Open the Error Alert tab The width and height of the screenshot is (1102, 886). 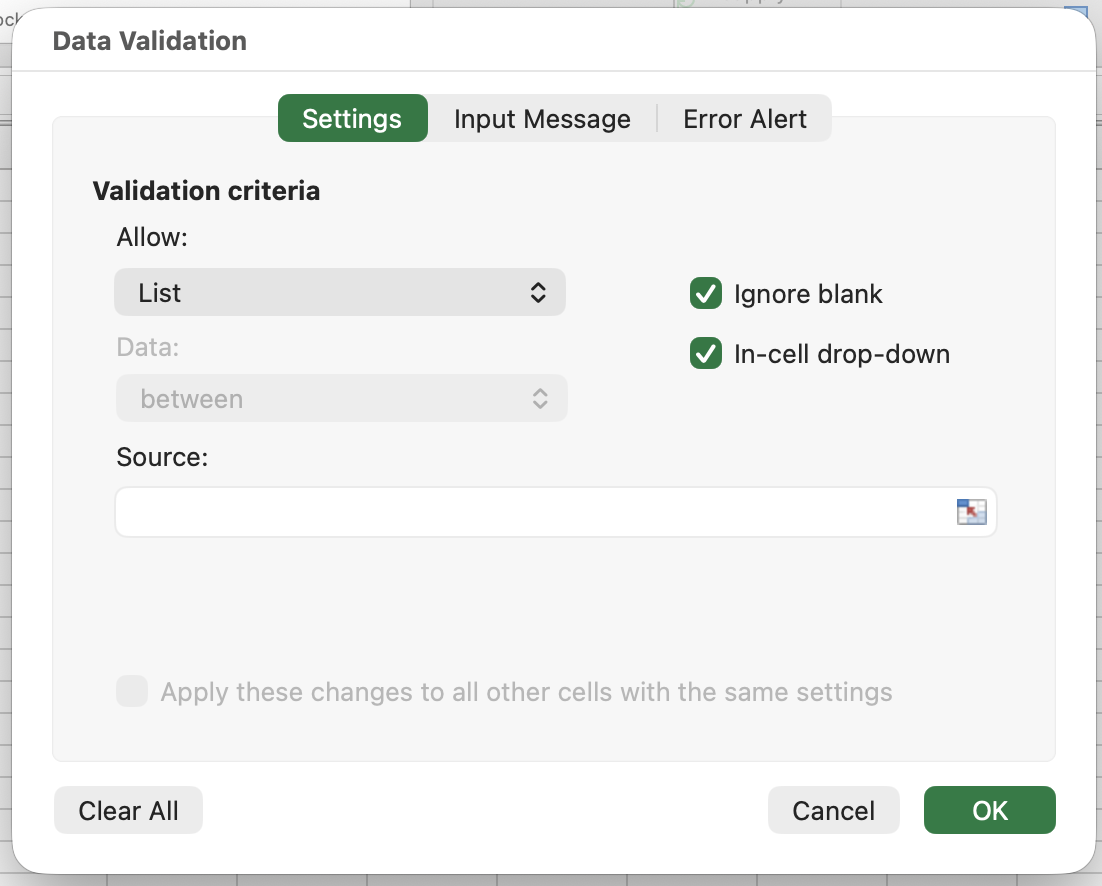[x=744, y=118]
